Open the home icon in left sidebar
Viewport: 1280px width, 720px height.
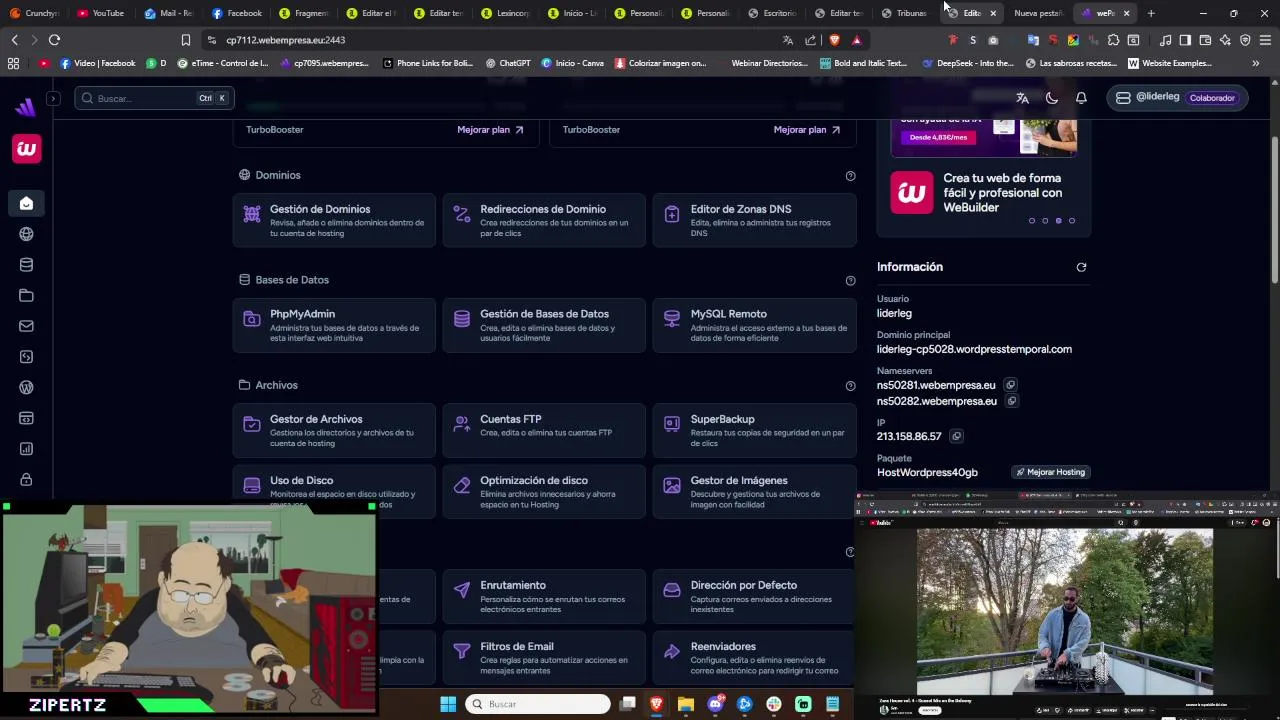coord(26,203)
